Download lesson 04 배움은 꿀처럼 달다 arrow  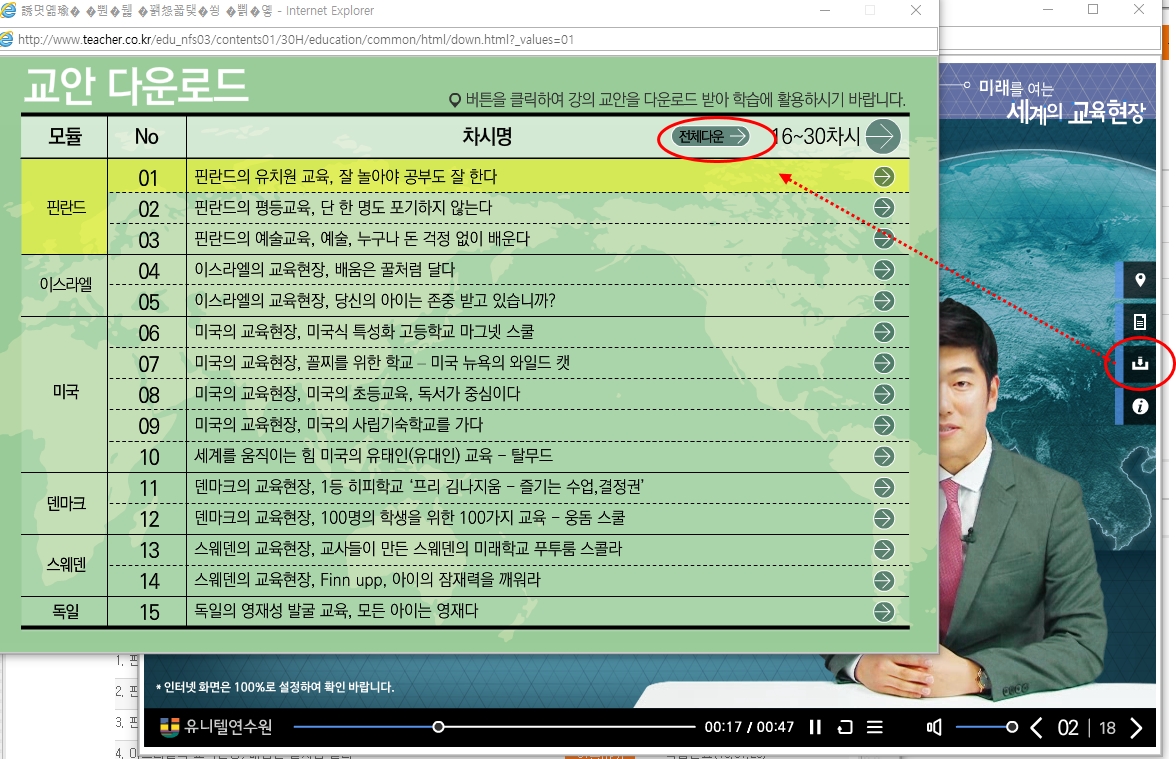[884, 270]
